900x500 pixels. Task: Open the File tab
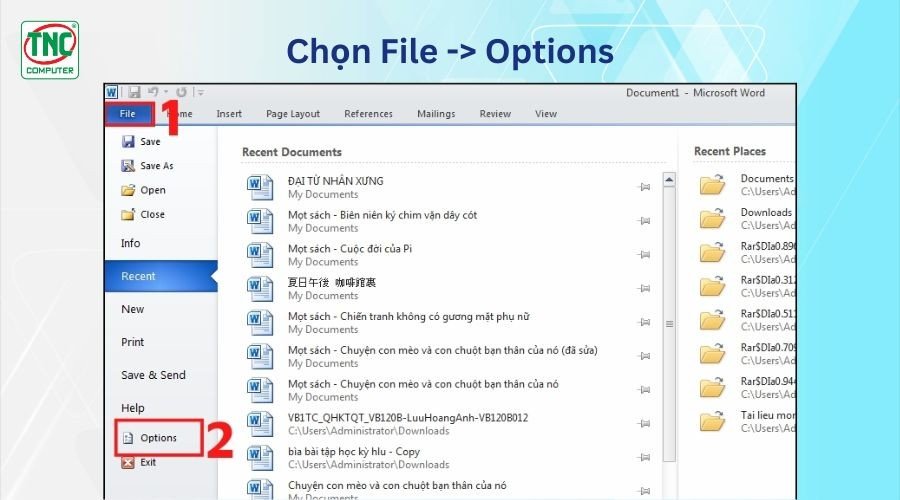pos(127,114)
